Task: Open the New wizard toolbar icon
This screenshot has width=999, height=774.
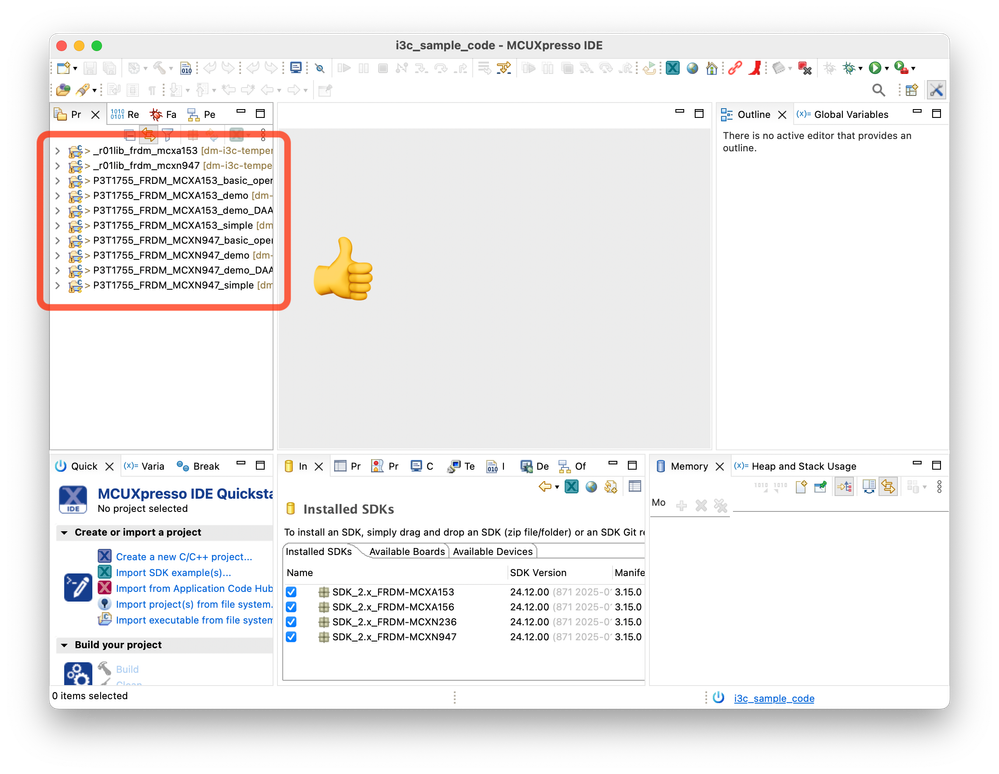Action: (63, 68)
